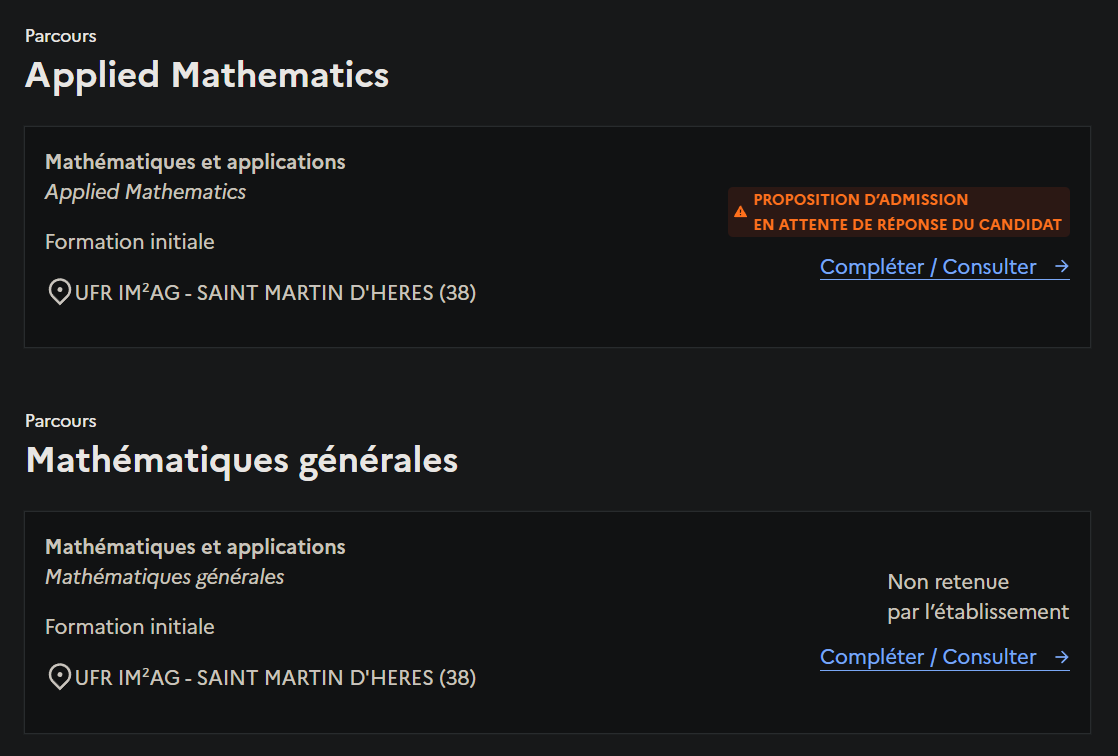Click the 'Non retenue par l'établissement' status
The height and width of the screenshot is (756, 1118).
coord(977,597)
